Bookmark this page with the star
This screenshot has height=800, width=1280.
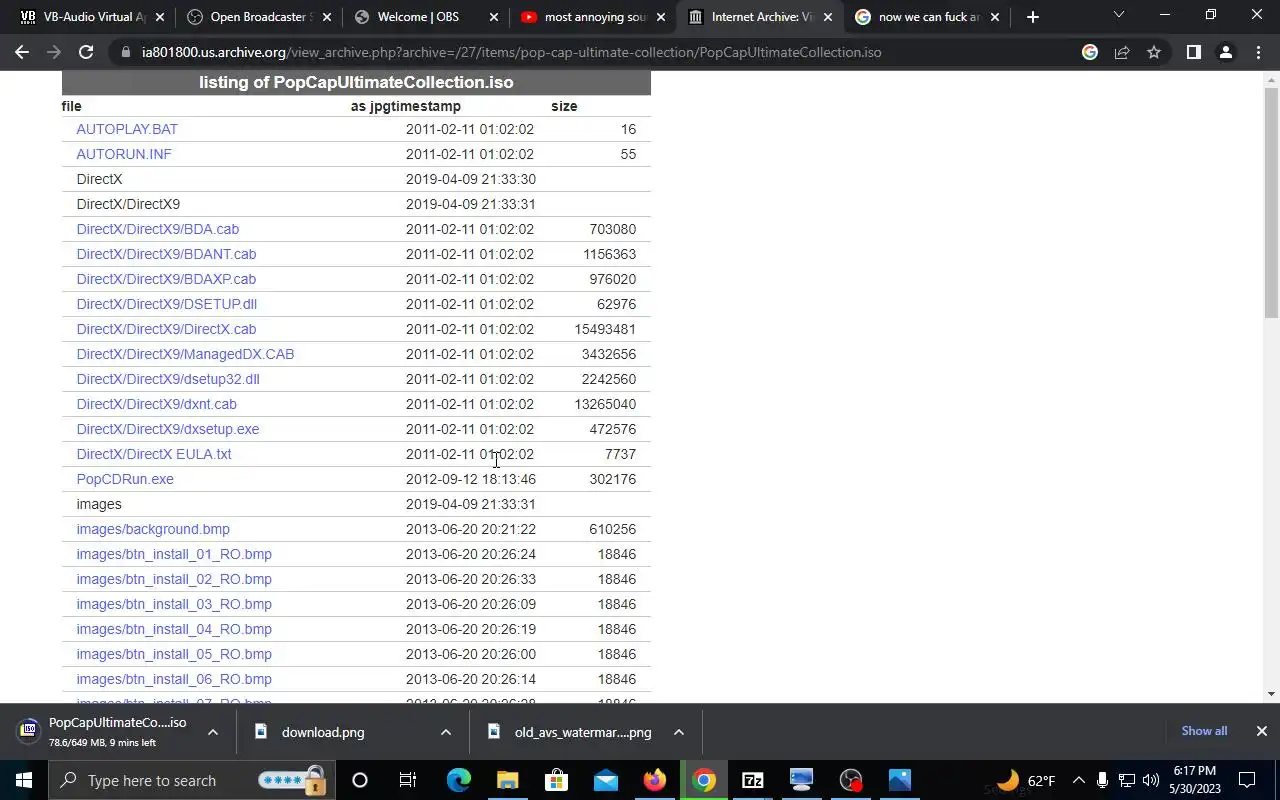1154,52
